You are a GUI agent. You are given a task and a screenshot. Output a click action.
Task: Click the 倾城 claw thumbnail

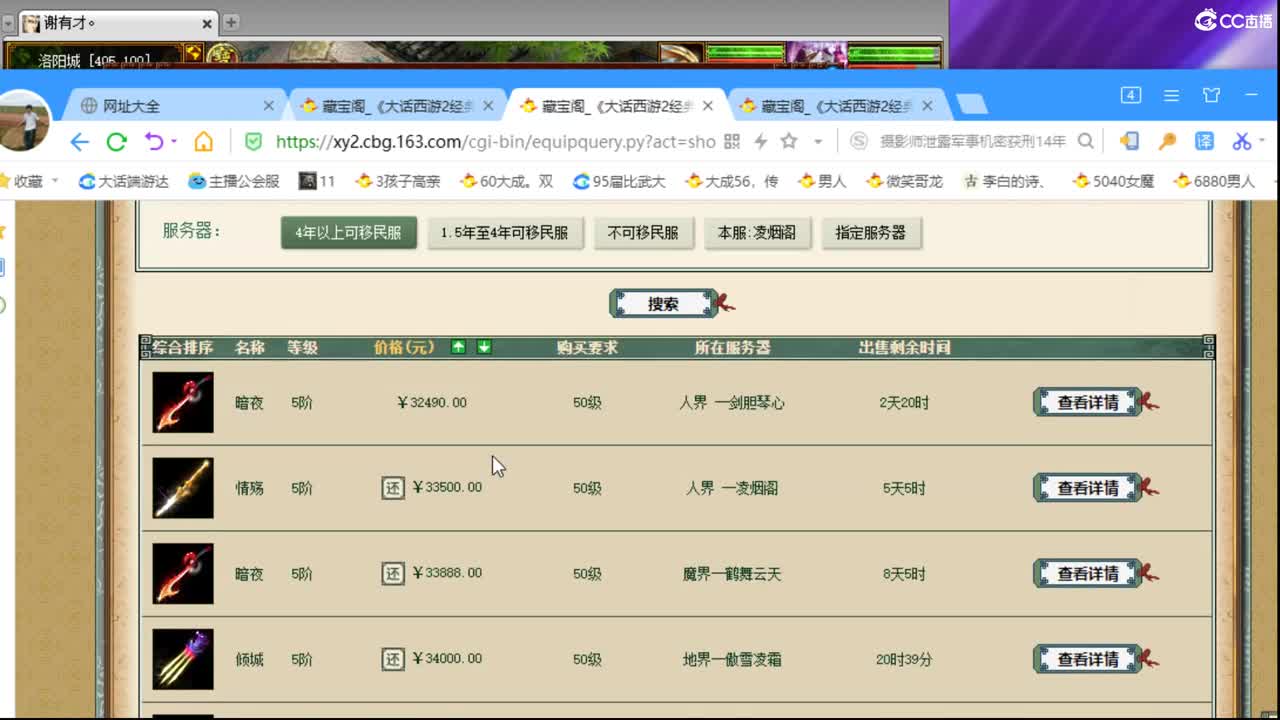point(183,660)
